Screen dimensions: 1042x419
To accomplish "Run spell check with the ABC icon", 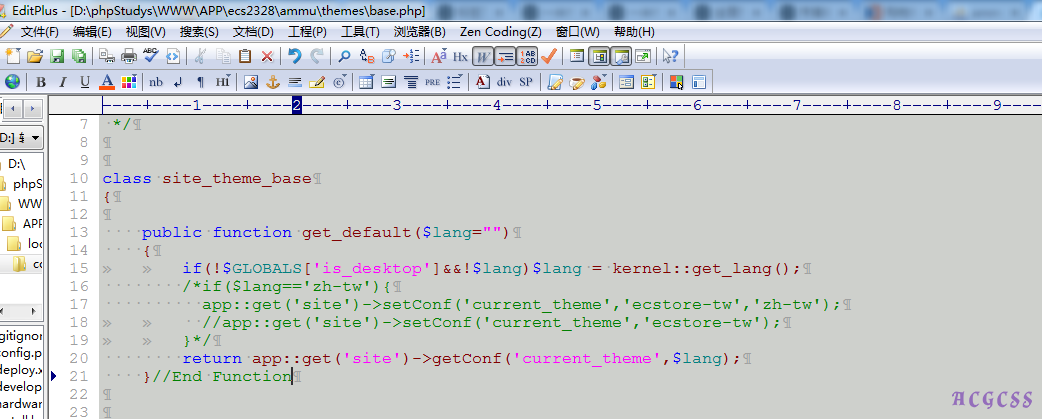I will [151, 56].
